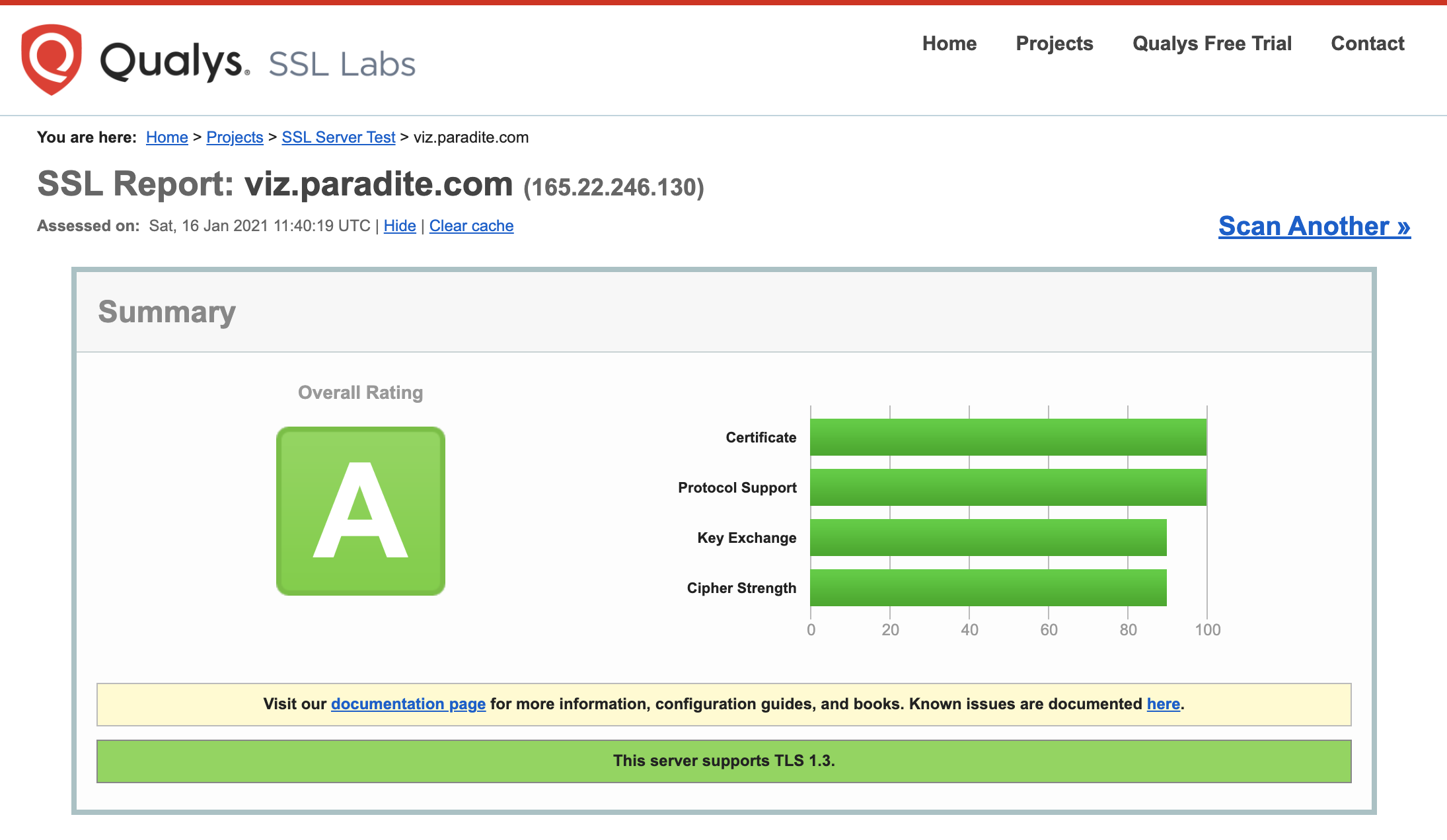Hide the assessment details
Viewport: 1447px width, 840px height.
click(400, 225)
